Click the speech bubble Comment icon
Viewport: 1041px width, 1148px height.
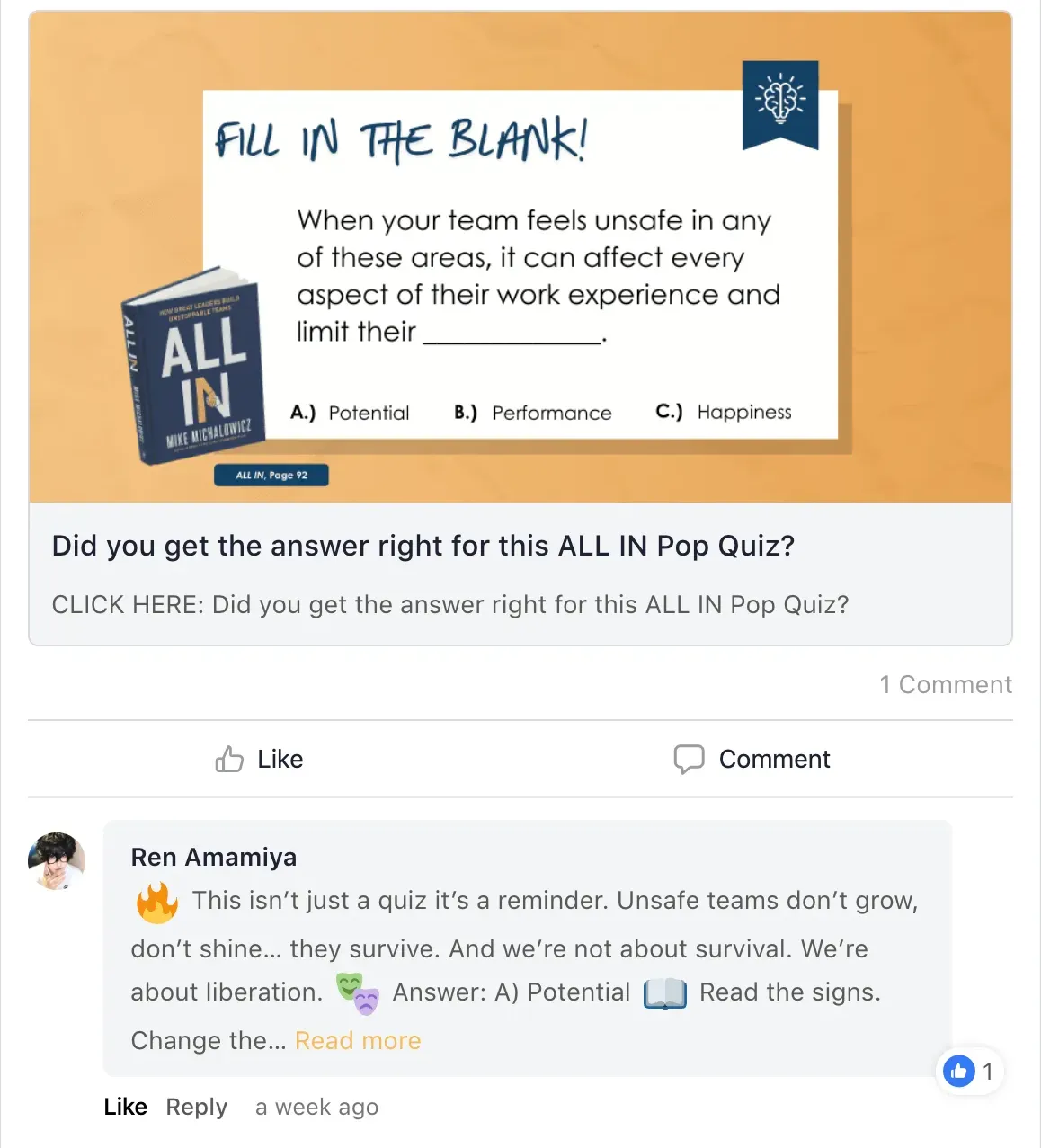coord(690,760)
